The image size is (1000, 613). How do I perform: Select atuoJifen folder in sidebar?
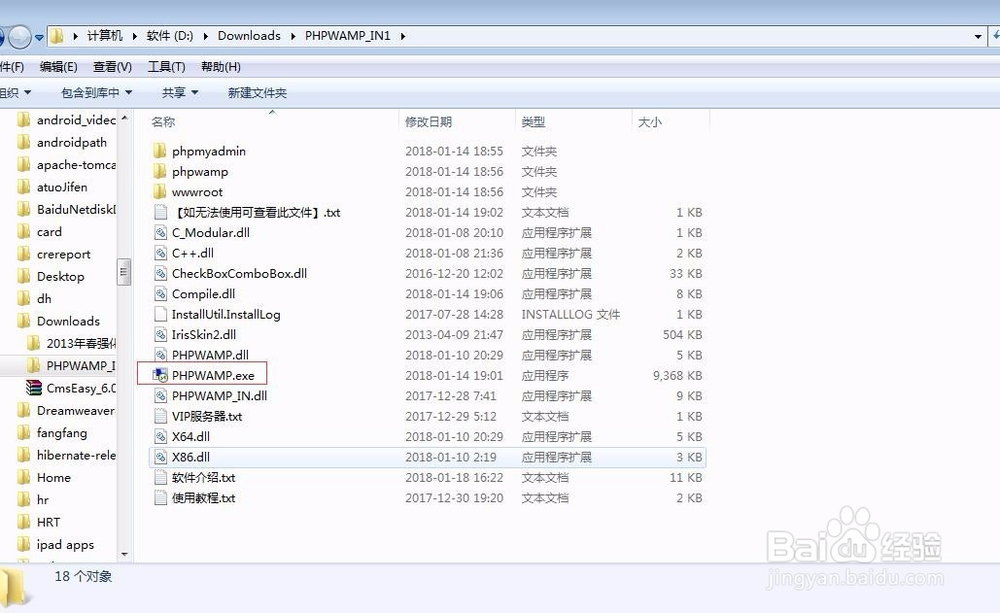[53, 187]
